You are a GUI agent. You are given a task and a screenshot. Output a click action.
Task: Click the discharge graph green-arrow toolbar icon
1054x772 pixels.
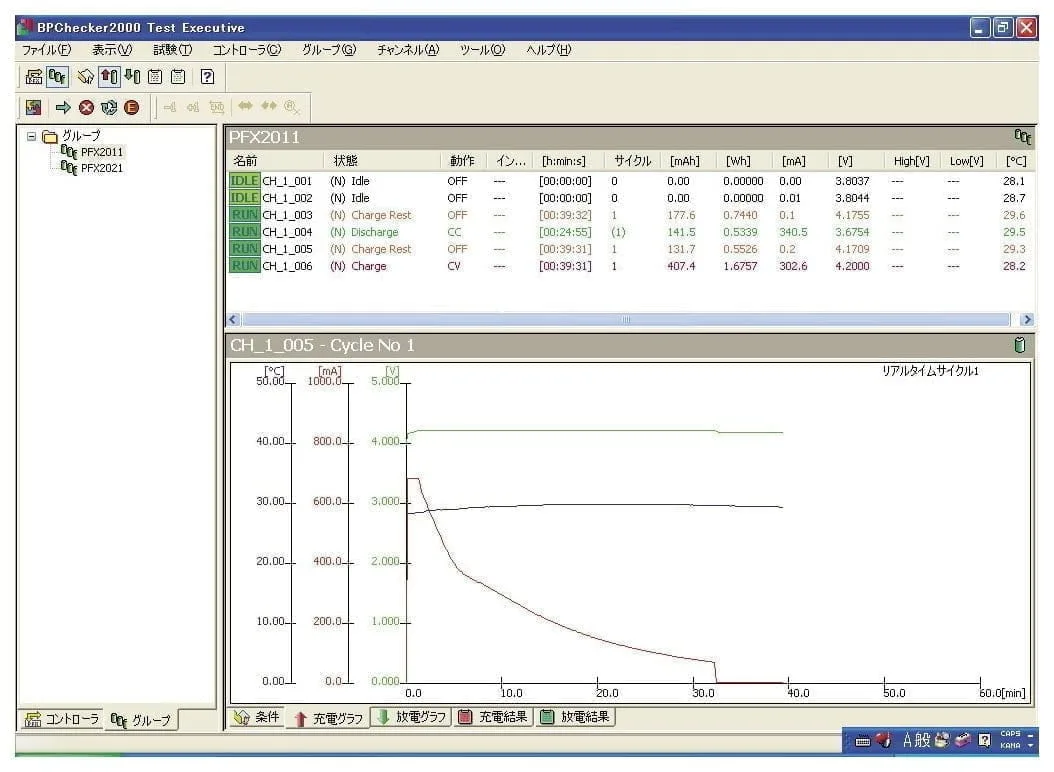(132, 76)
